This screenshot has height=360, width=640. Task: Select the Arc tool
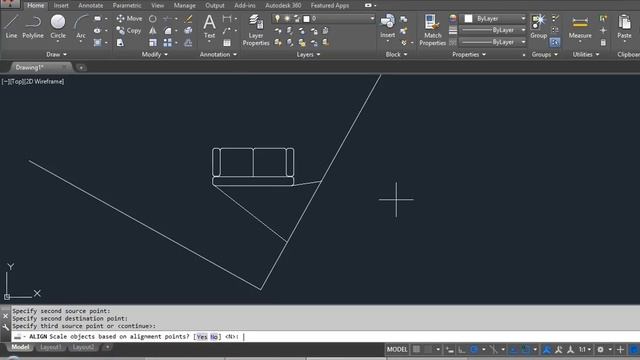tap(81, 27)
